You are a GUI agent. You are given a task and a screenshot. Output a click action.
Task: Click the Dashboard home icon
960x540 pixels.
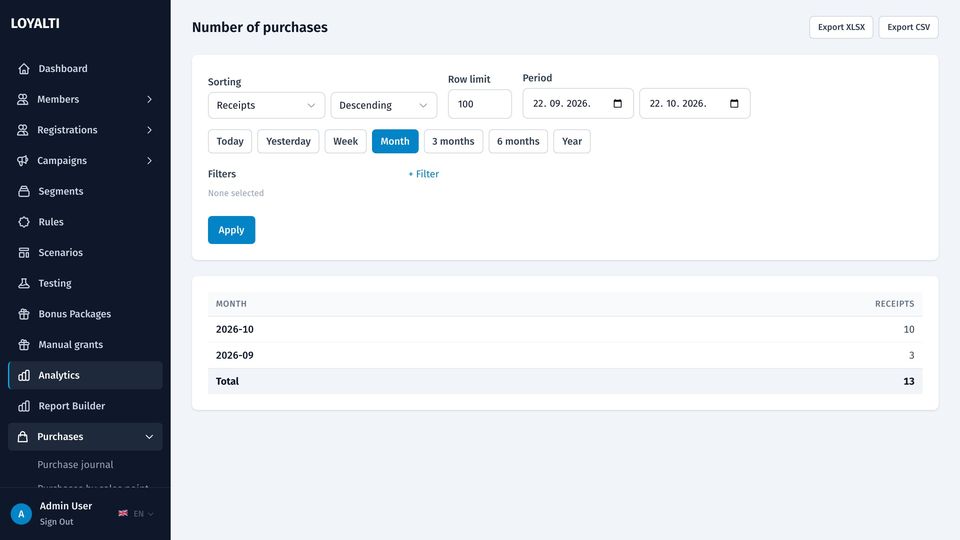click(24, 69)
